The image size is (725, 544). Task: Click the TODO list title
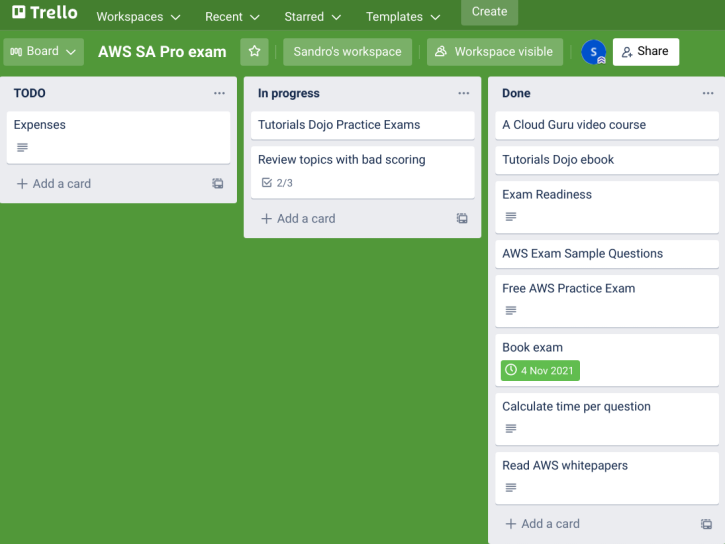click(x=30, y=93)
